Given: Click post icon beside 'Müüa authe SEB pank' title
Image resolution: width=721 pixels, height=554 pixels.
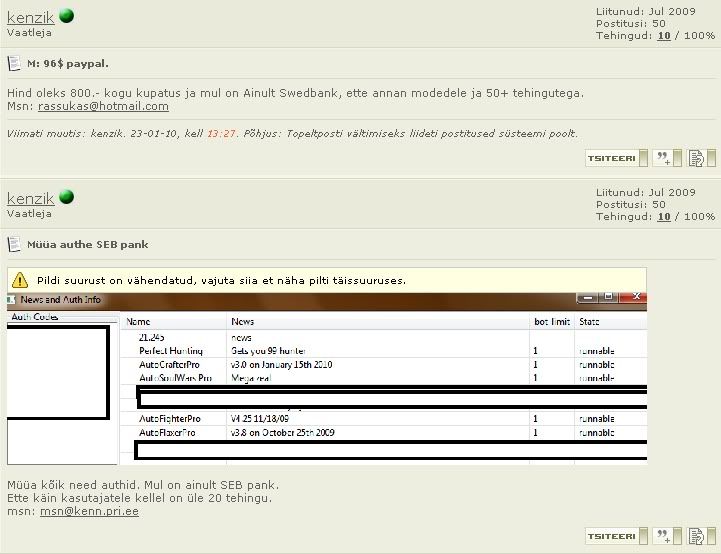Looking at the screenshot, I should point(14,244).
